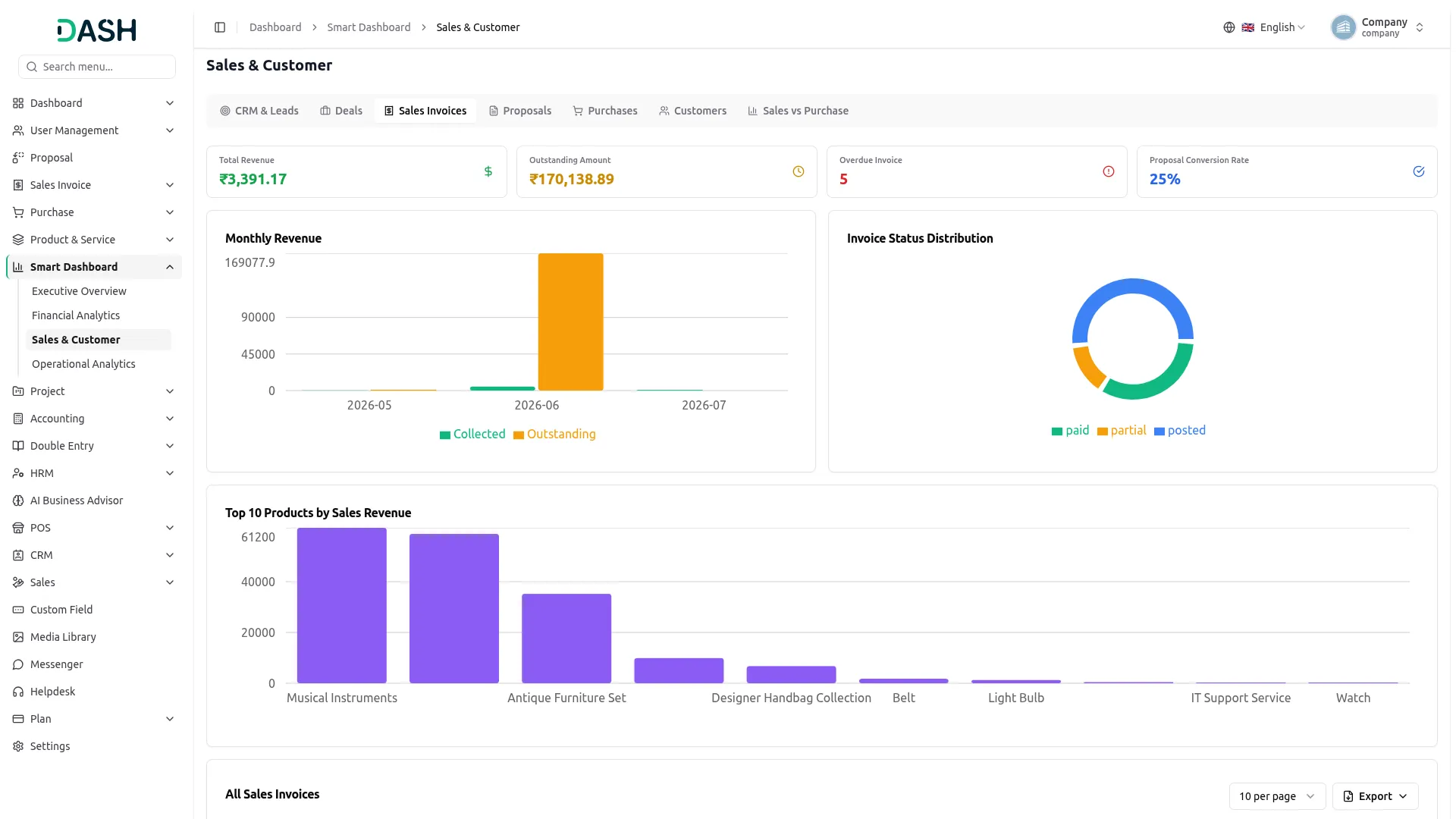The image size is (1456, 819).
Task: Click the POS store icon
Action: point(18,528)
